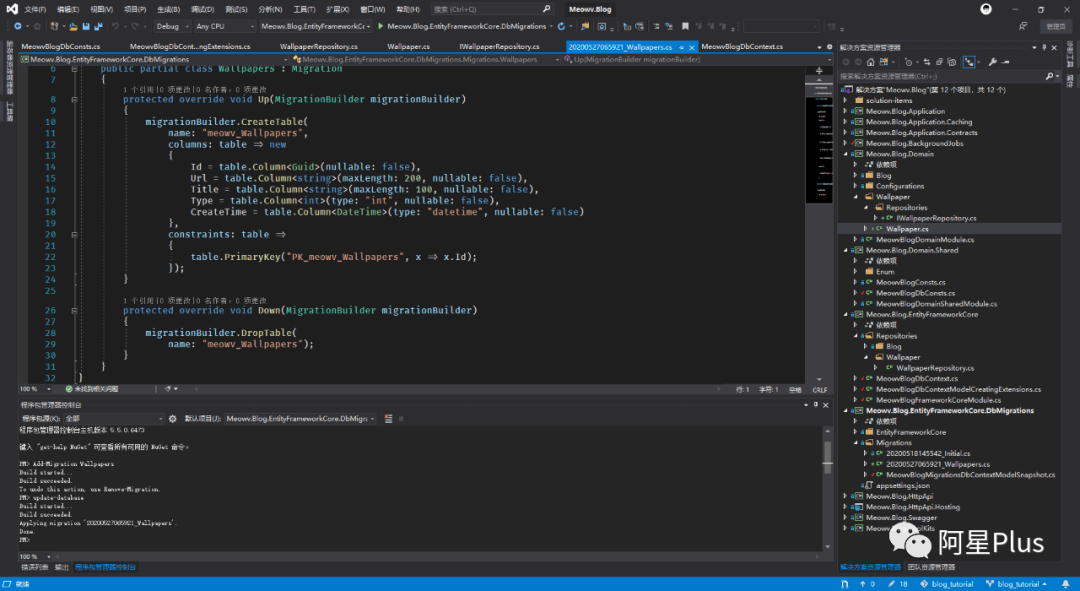Pin the Solution Explorer panel
Screen dimensions: 1080x591
coord(1044,48)
